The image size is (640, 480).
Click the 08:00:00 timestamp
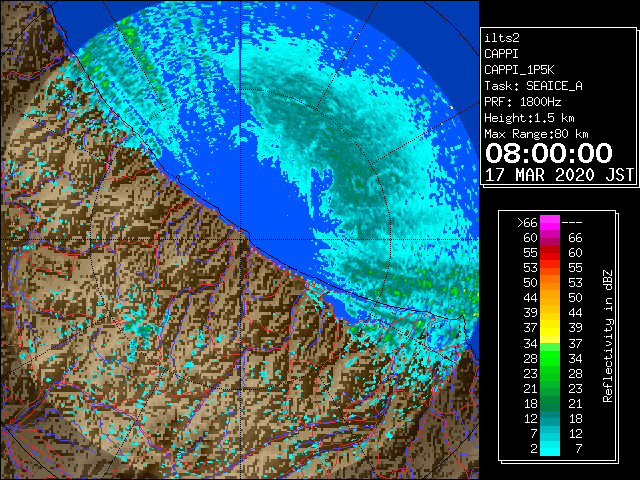click(x=549, y=153)
